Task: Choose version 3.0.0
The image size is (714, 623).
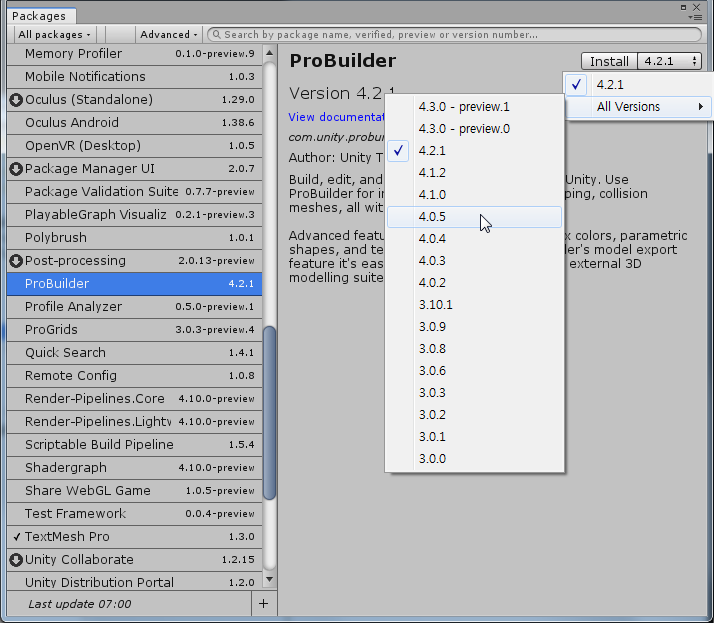Action: click(x=474, y=459)
